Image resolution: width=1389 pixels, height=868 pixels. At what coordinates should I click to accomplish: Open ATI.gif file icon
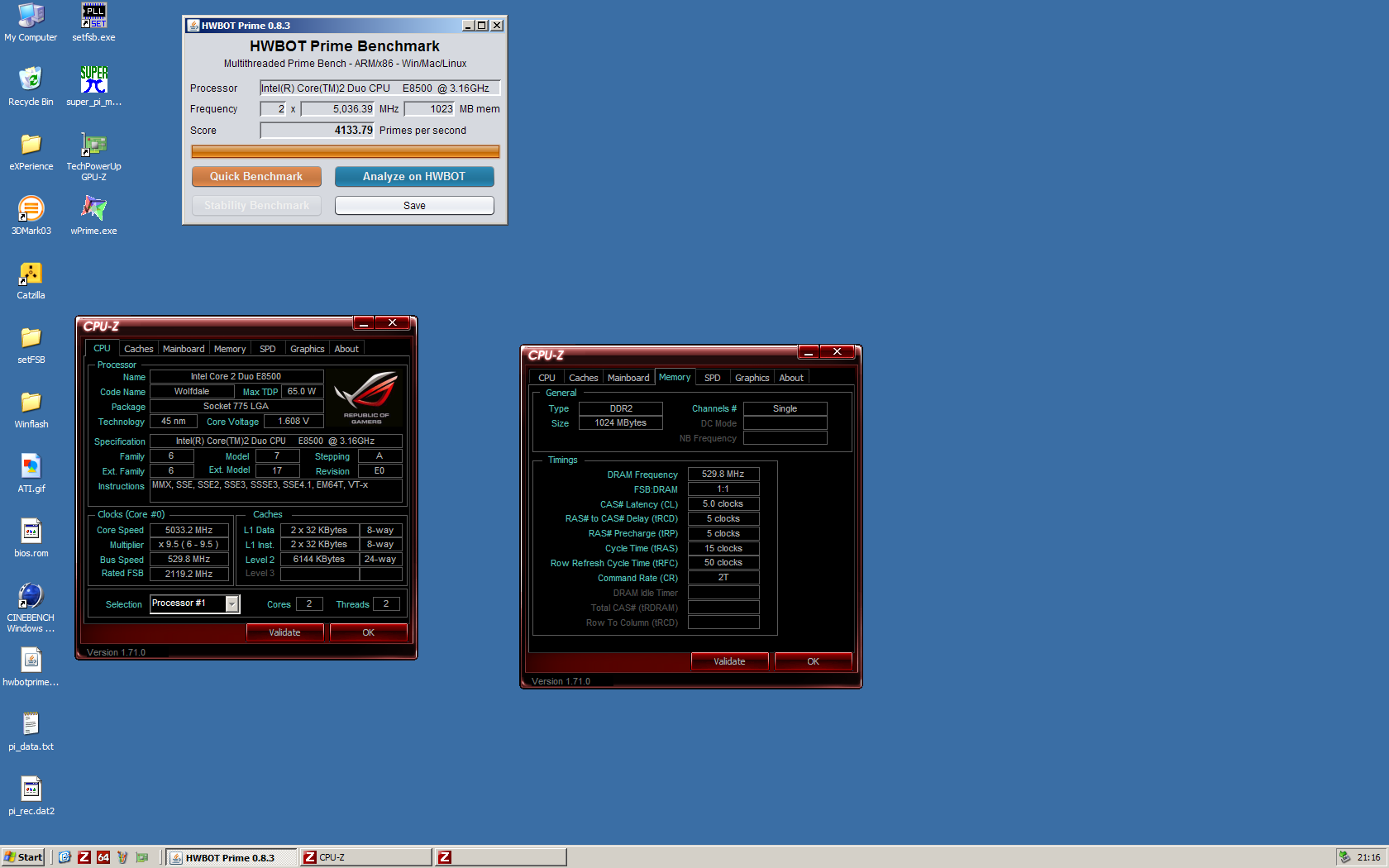(x=31, y=474)
